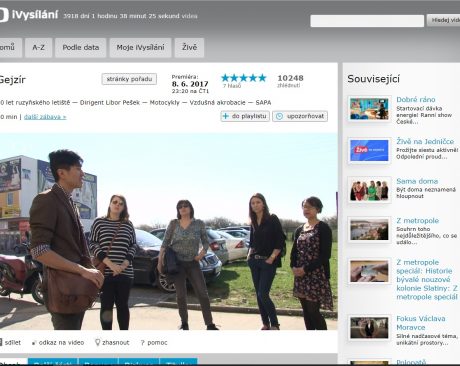The height and width of the screenshot is (366, 460).
Task: Click the stránky pořadu button
Action: 129,79
